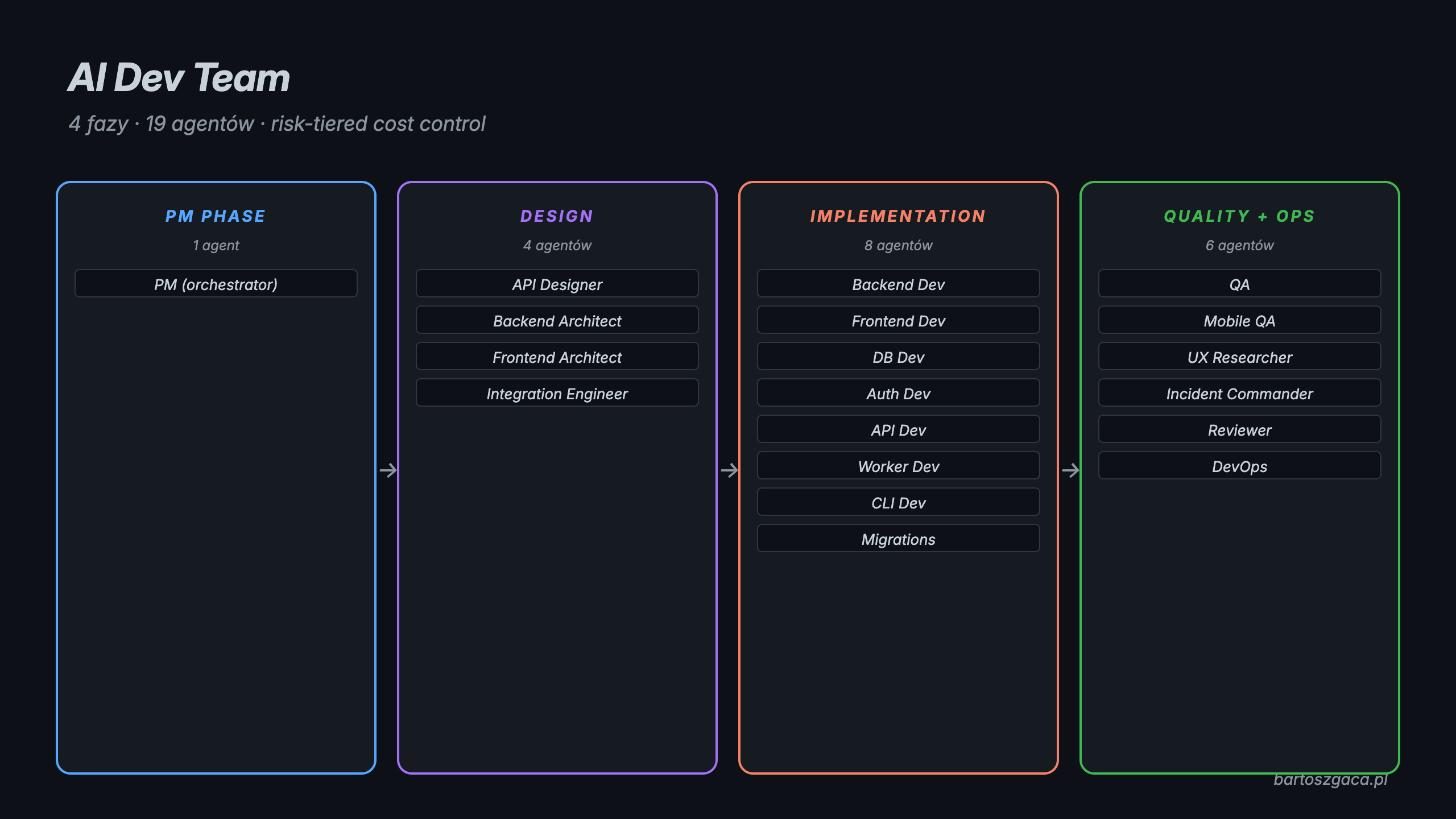This screenshot has width=1456, height=819.
Task: Click the Backend Dev agent box
Action: point(899,283)
